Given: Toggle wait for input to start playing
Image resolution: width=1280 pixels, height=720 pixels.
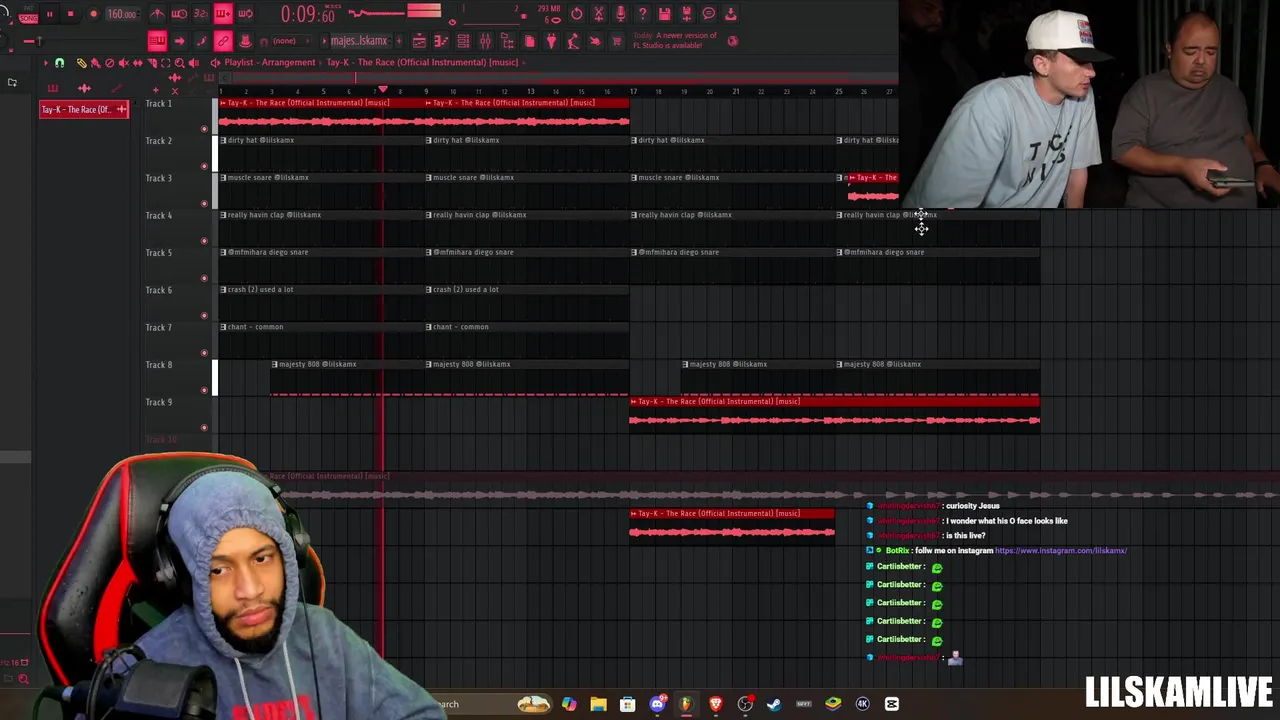Looking at the screenshot, I should (179, 14).
